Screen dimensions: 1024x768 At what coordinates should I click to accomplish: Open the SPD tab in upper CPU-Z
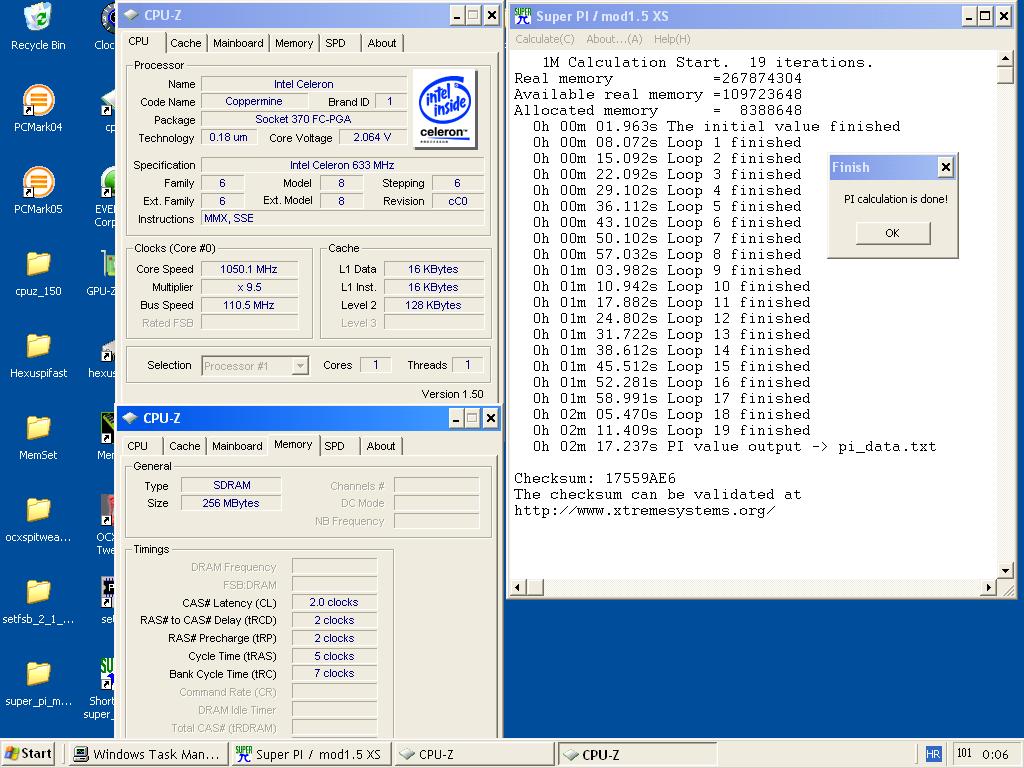tap(336, 43)
